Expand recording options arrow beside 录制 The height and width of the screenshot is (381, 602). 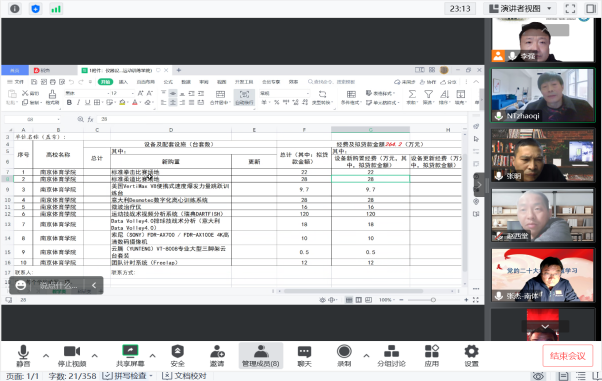(x=366, y=356)
